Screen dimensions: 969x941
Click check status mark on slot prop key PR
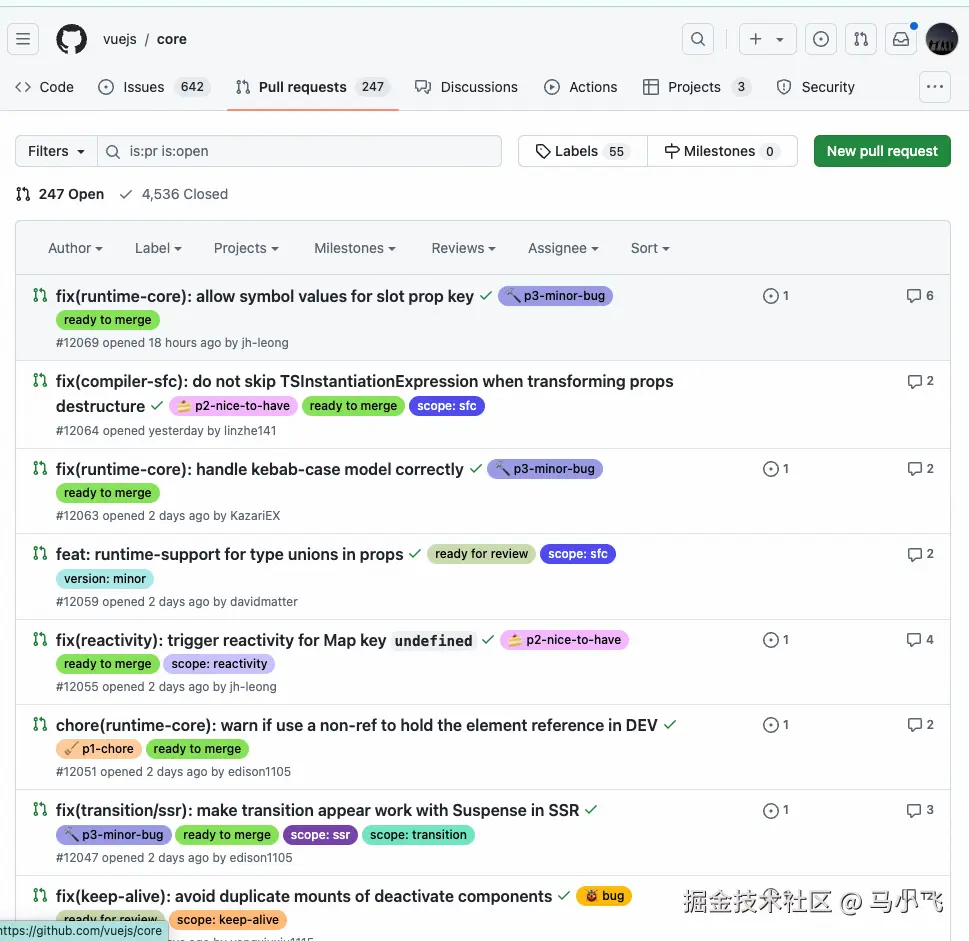(x=486, y=296)
